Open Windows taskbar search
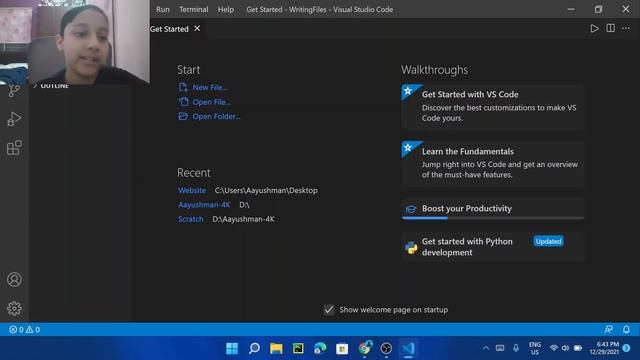The height and width of the screenshot is (360, 640). (254, 348)
